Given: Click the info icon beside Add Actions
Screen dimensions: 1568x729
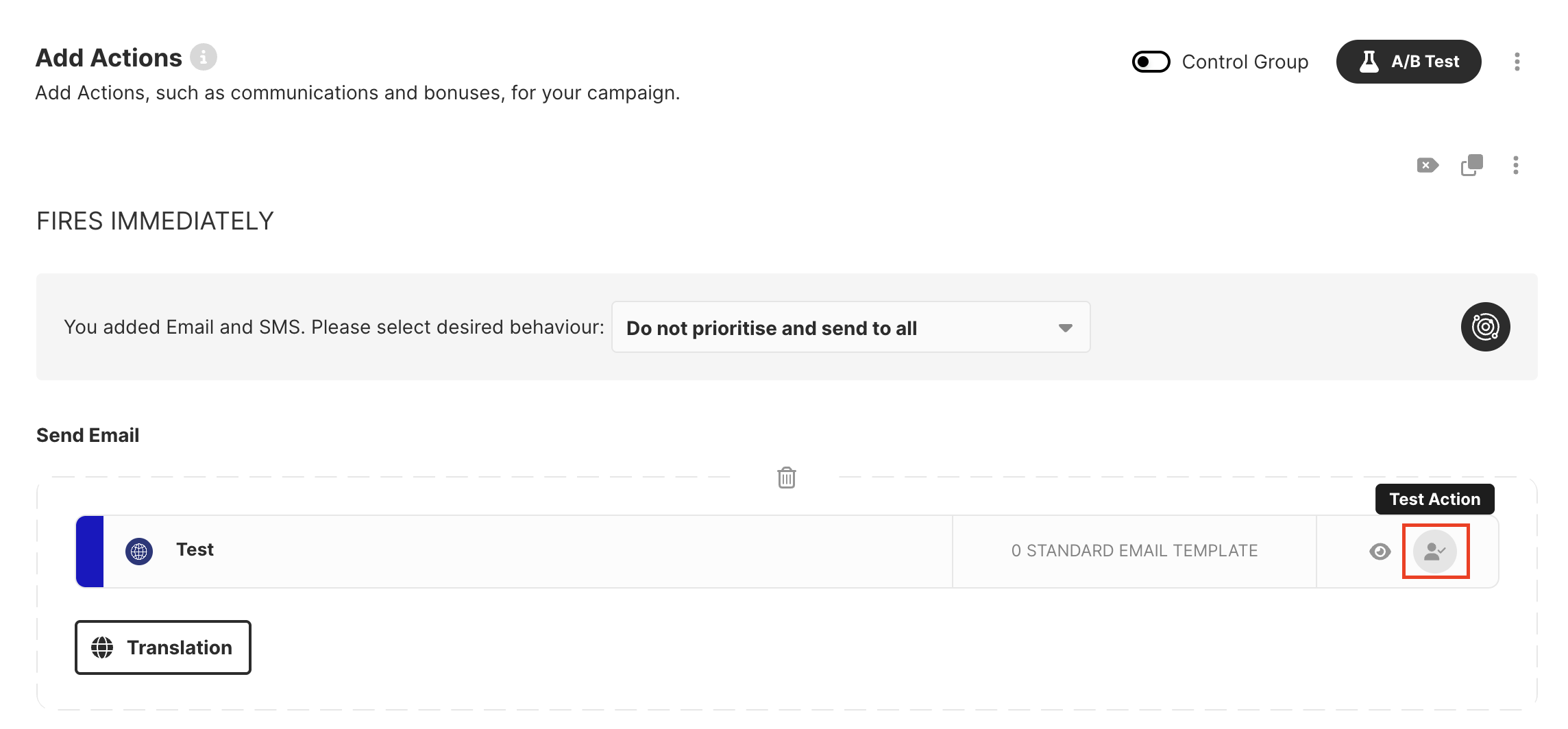Looking at the screenshot, I should click(x=204, y=57).
